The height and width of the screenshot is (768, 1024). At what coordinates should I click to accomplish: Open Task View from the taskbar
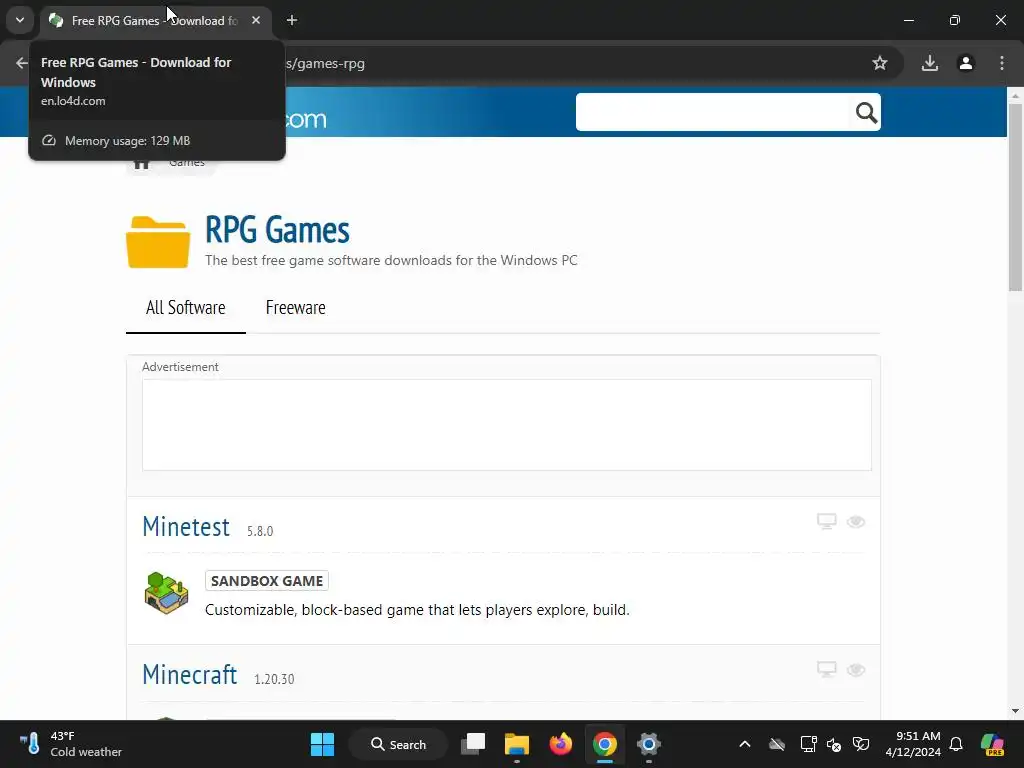[x=473, y=744]
